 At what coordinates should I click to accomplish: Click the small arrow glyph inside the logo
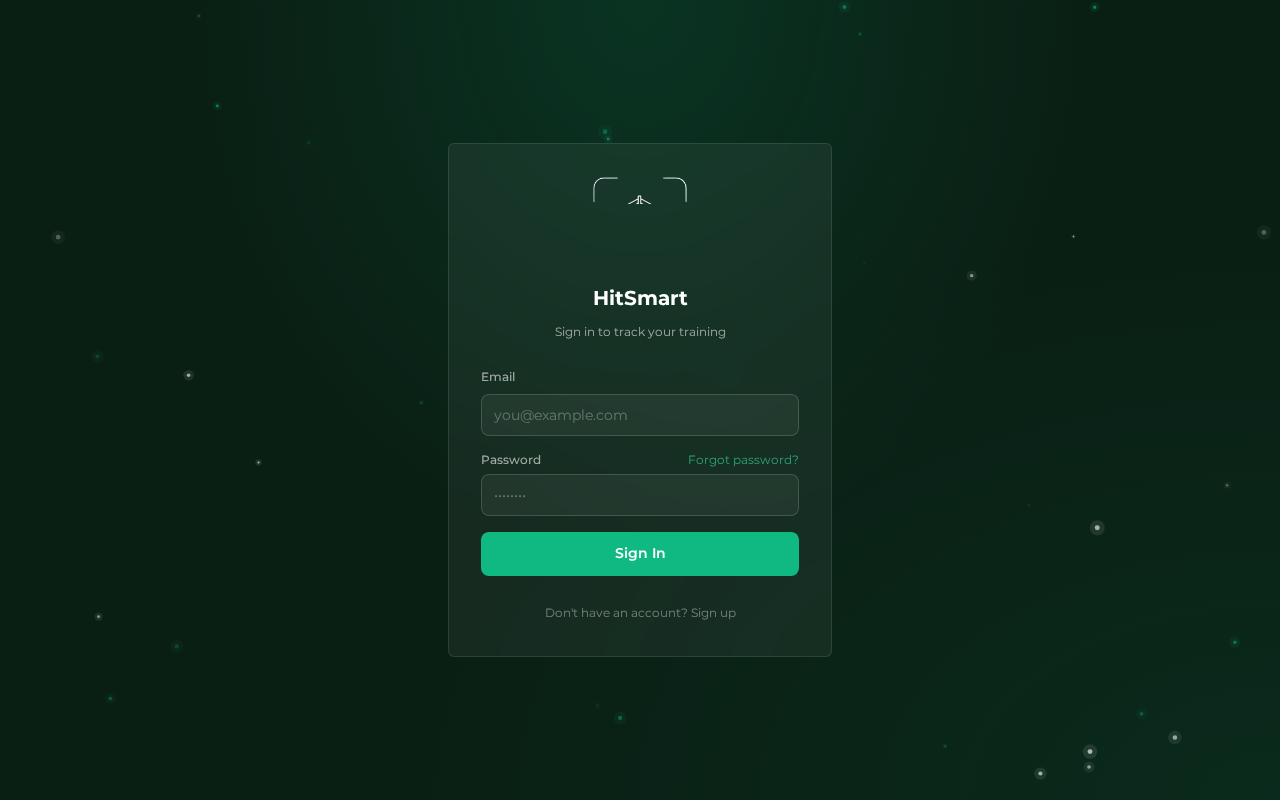(x=640, y=200)
